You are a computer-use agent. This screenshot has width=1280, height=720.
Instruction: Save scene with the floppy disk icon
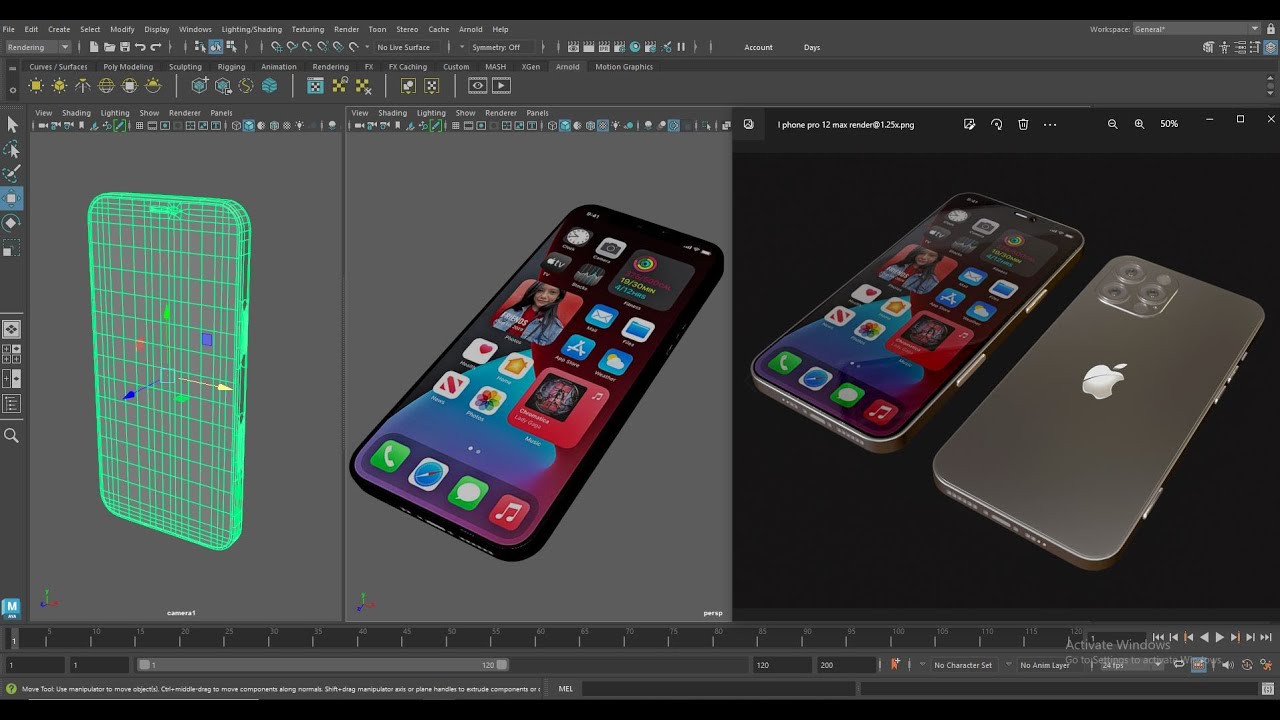pos(125,47)
